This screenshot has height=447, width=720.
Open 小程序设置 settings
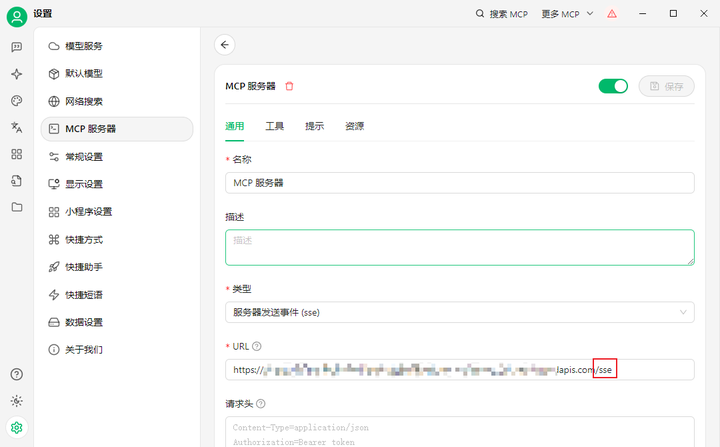(x=117, y=212)
